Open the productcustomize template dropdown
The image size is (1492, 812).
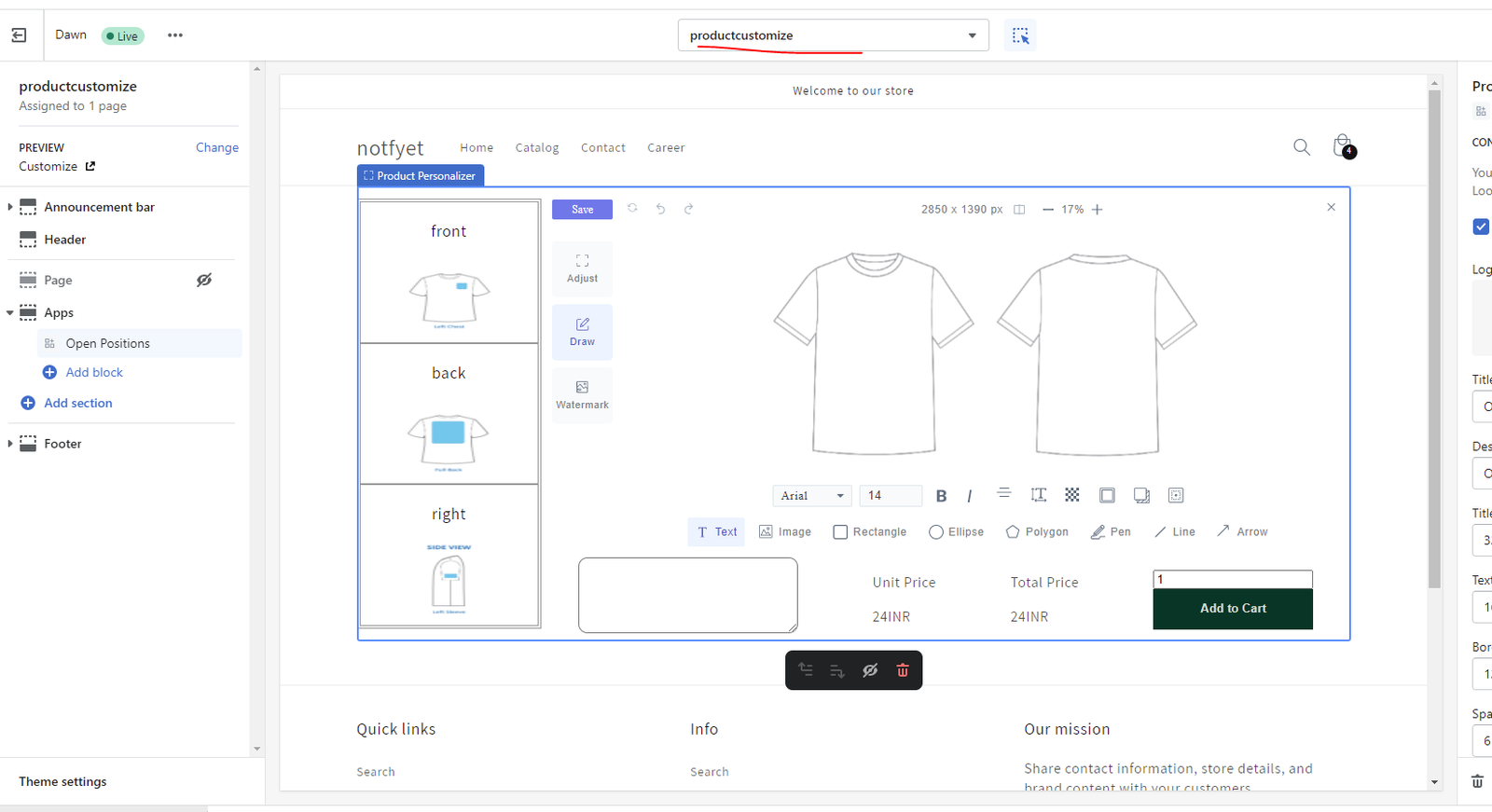pyautogui.click(x=834, y=35)
